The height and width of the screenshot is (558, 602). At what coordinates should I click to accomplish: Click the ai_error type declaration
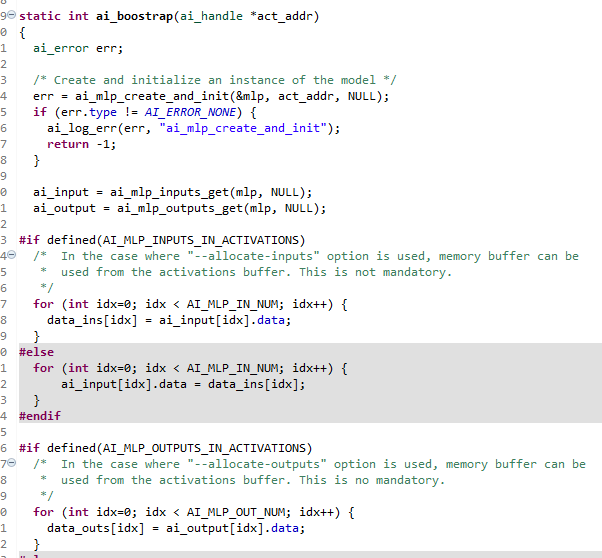(61, 48)
